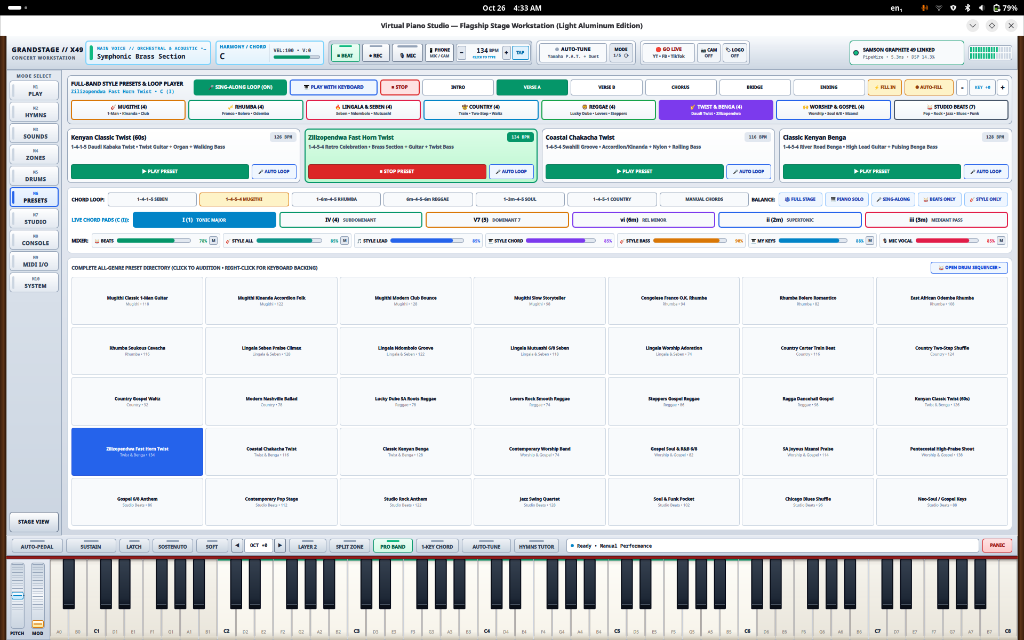The width and height of the screenshot is (1024, 640).
Task: Open the MIDI I/O mode in the sidebar
Action: (x=35, y=261)
